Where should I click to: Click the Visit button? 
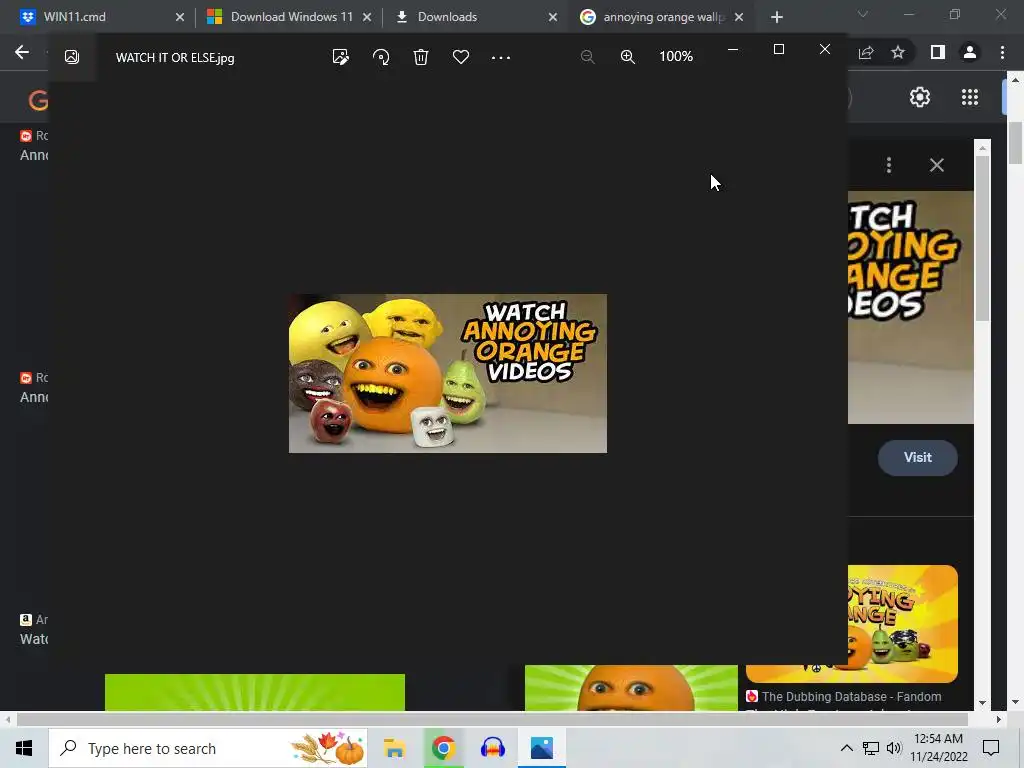coord(918,458)
